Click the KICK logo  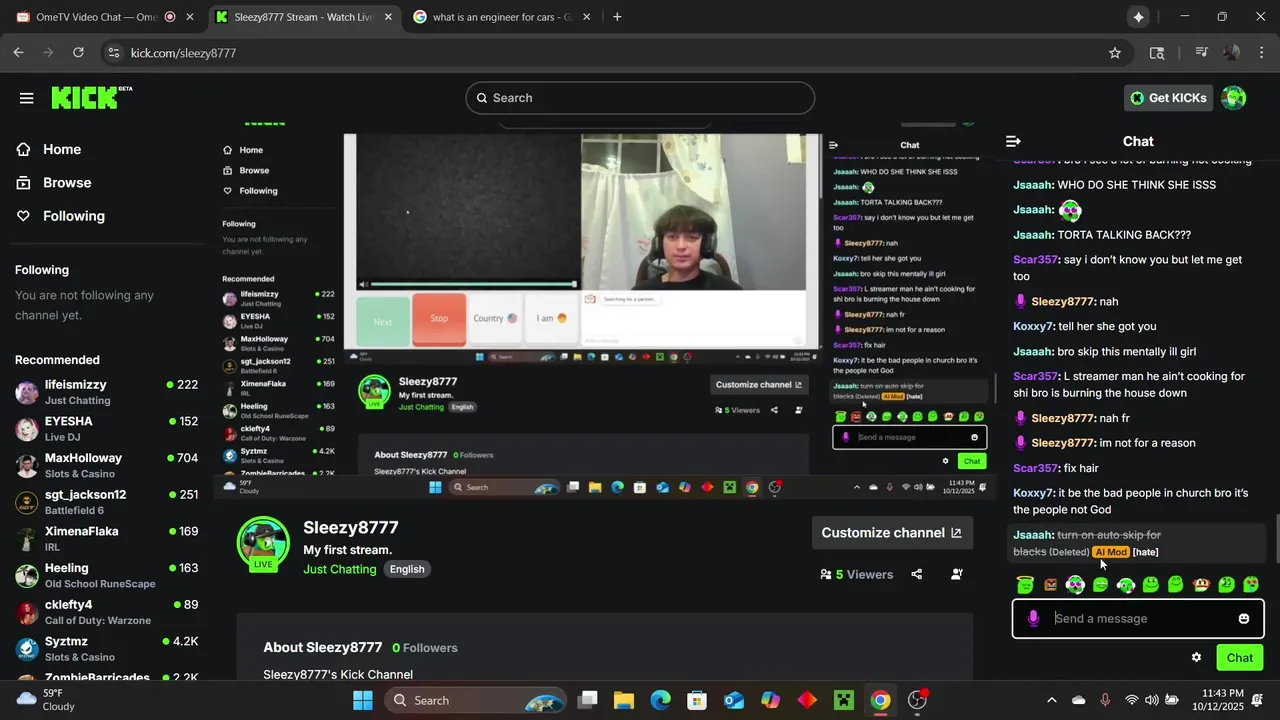91,97
